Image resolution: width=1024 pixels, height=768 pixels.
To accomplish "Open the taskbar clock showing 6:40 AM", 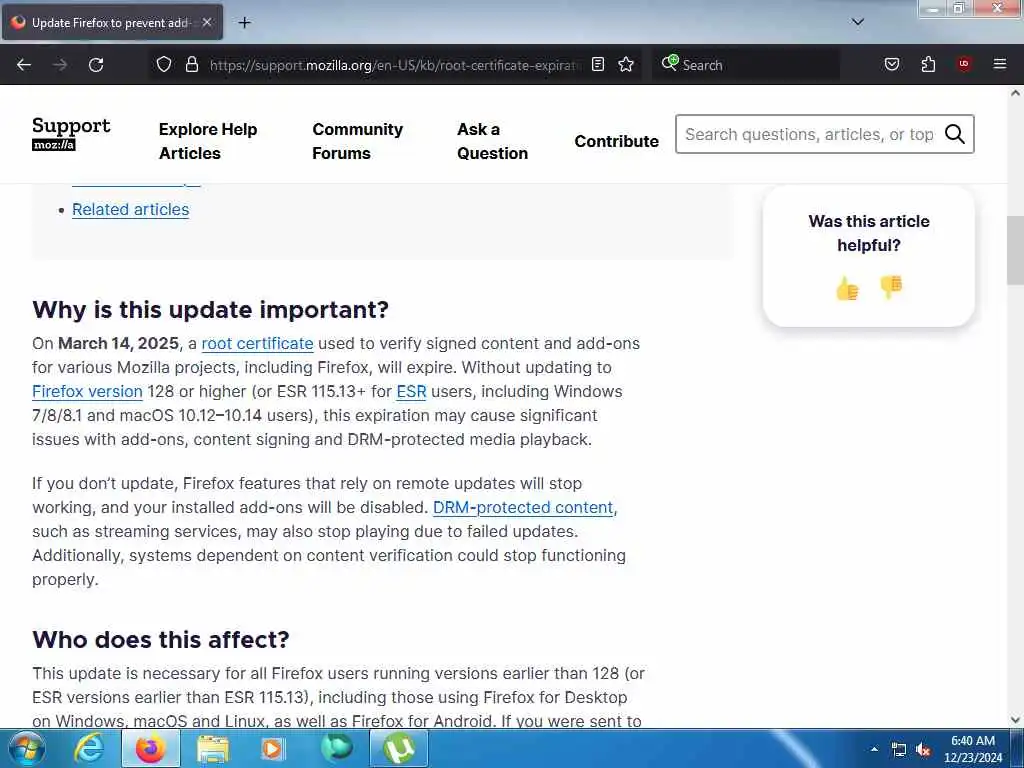I will tap(973, 749).
